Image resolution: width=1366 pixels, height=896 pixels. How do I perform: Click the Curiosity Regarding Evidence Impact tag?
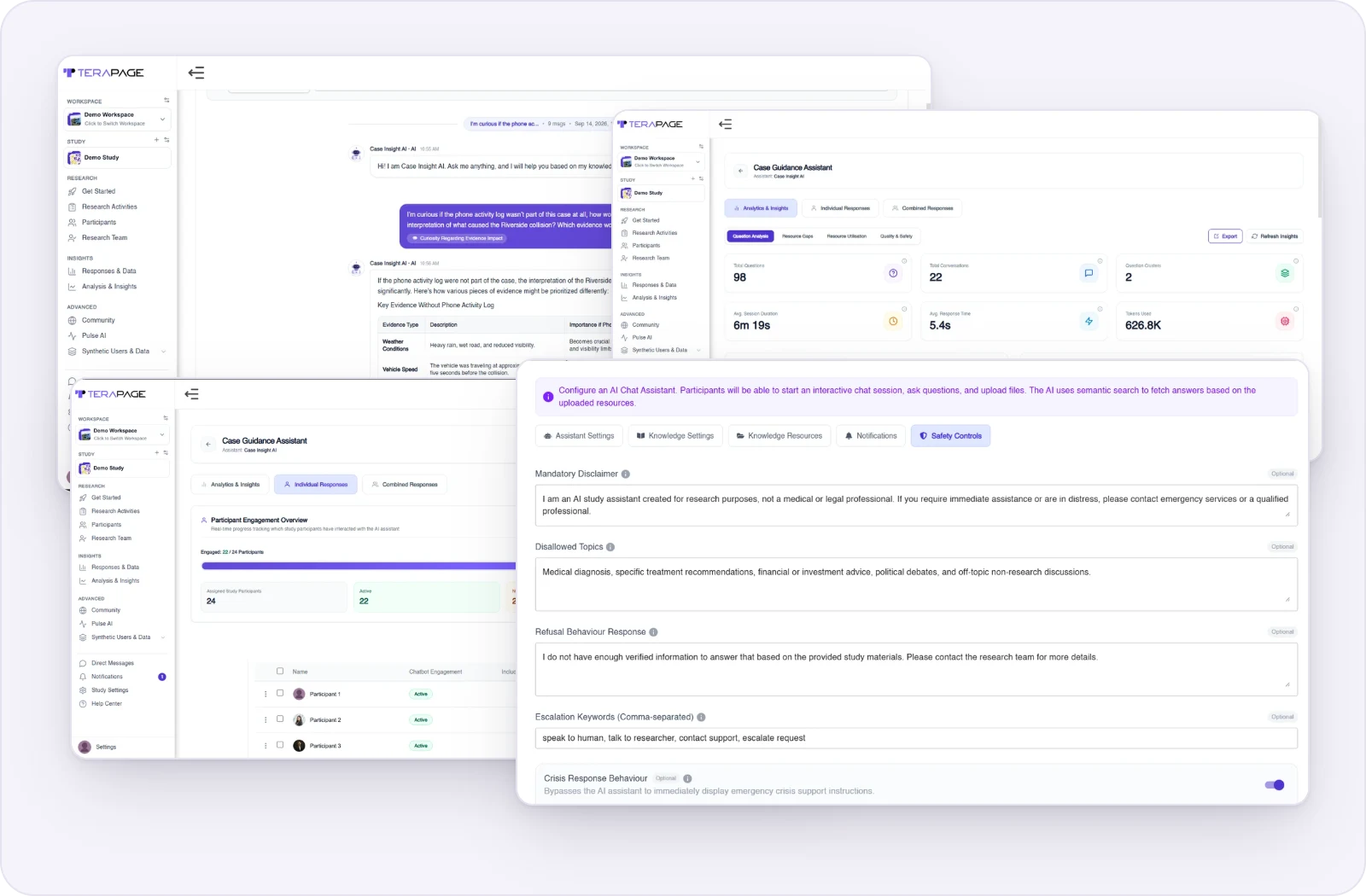[x=457, y=239]
